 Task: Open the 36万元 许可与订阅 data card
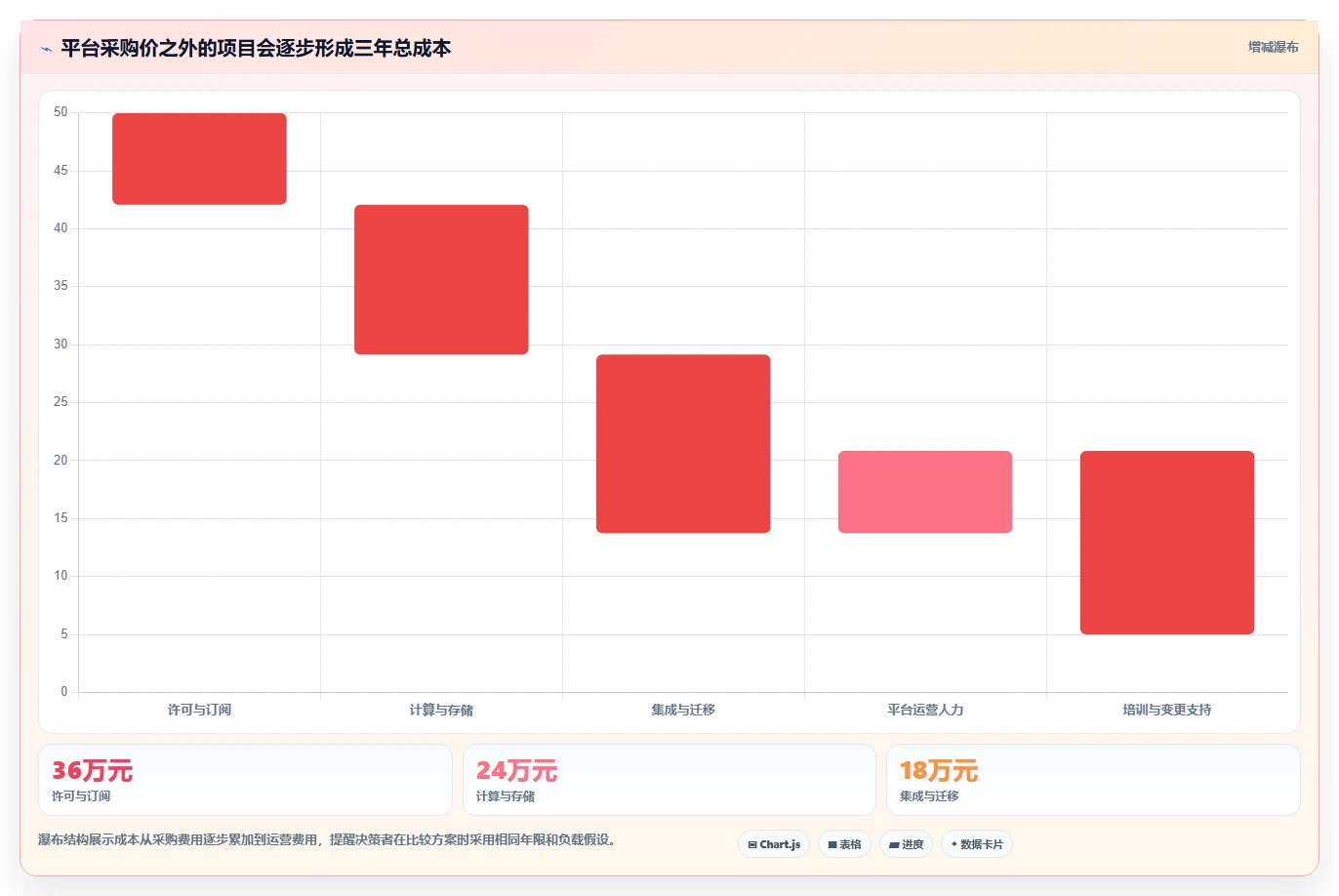coord(245,780)
